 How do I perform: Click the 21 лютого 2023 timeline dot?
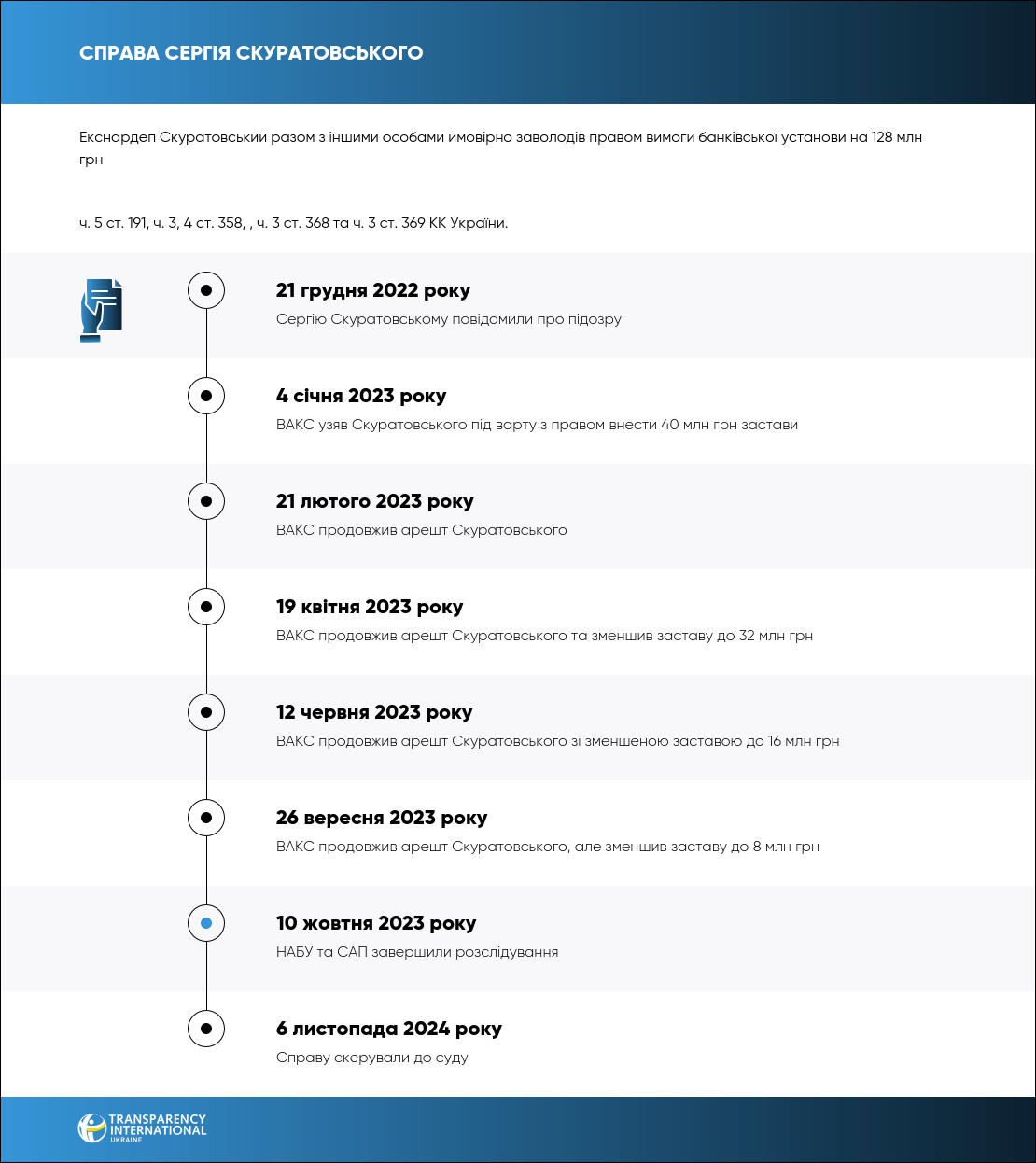point(206,501)
